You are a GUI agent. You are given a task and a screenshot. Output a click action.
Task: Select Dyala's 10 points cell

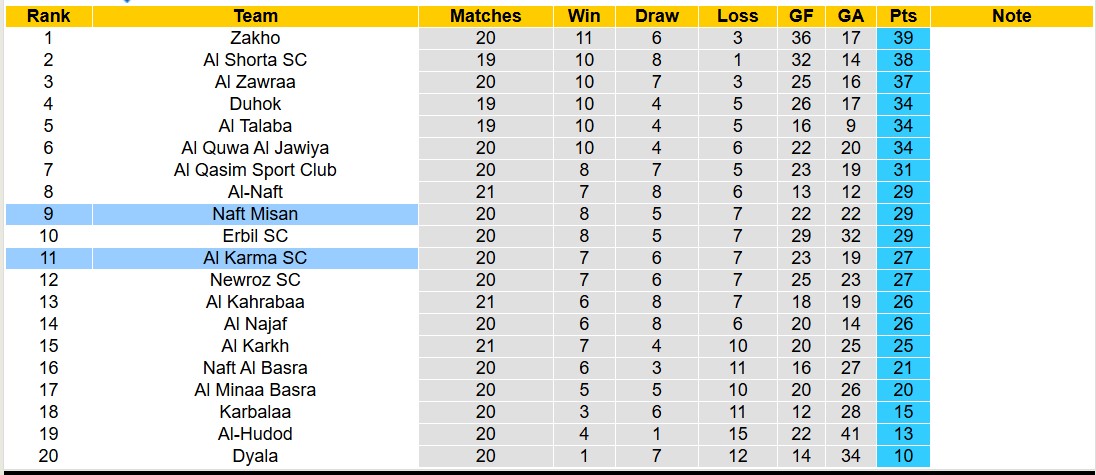(x=902, y=456)
